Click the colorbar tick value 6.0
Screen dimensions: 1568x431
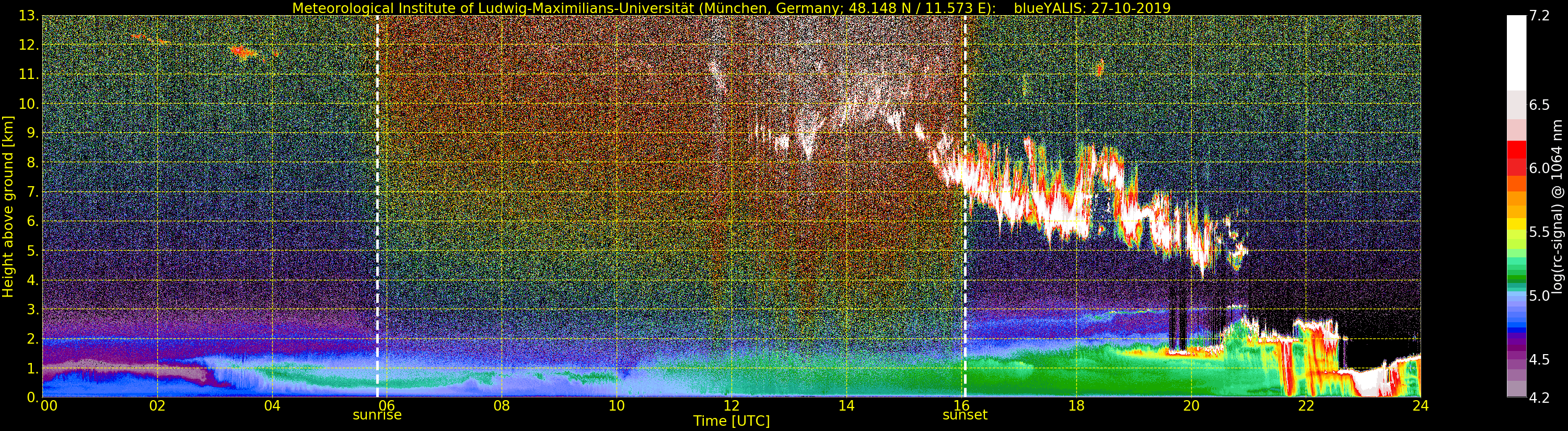coord(1539,168)
